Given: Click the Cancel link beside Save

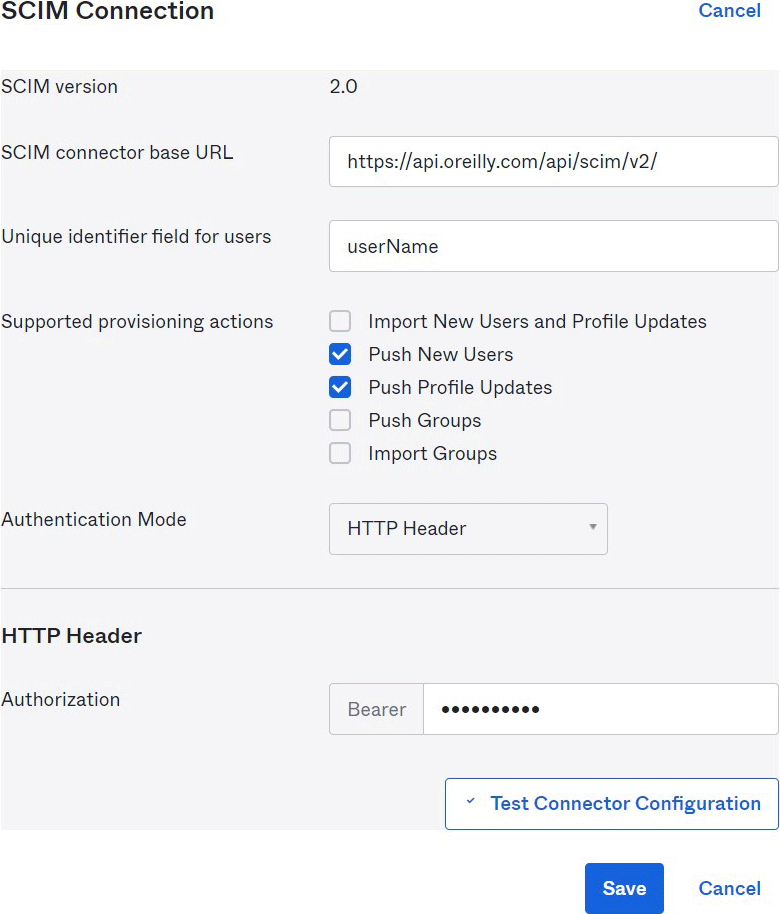Looking at the screenshot, I should 729,888.
